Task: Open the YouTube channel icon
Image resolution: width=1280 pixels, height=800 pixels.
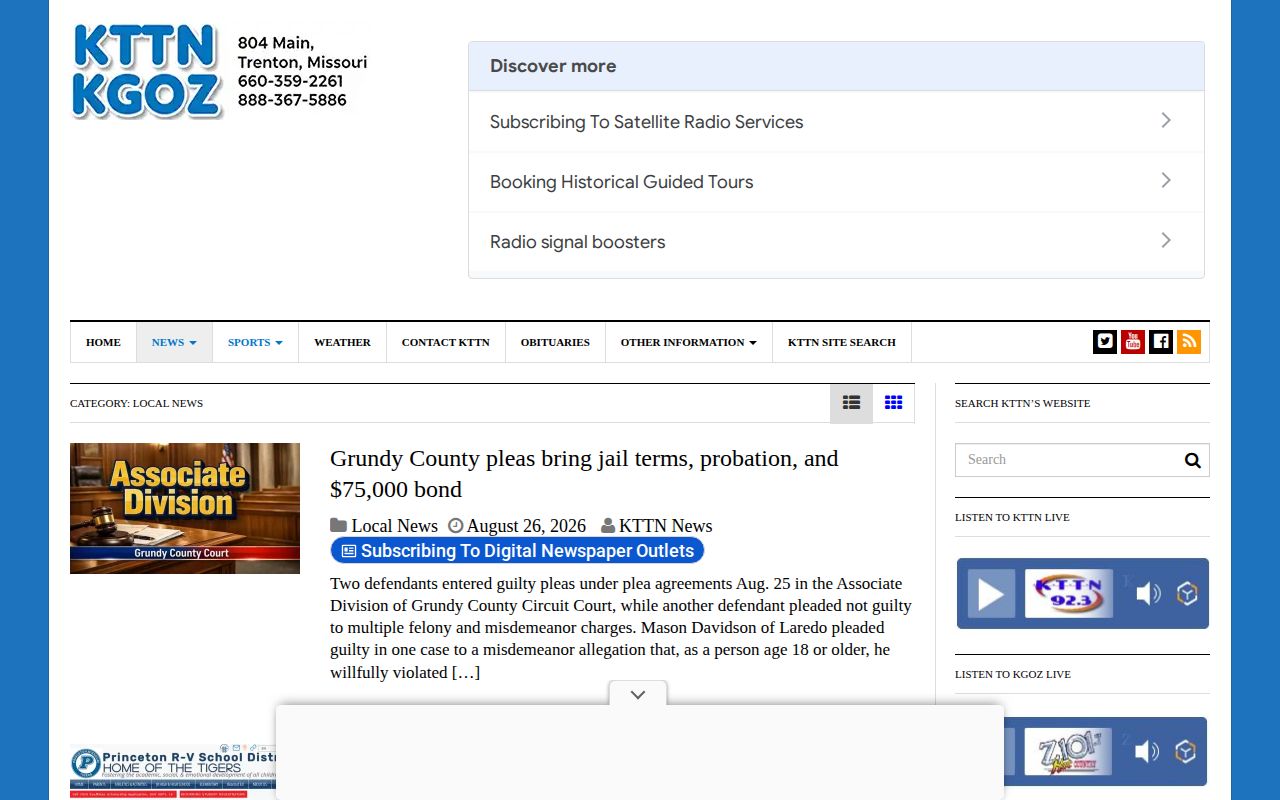Action: [x=1133, y=342]
